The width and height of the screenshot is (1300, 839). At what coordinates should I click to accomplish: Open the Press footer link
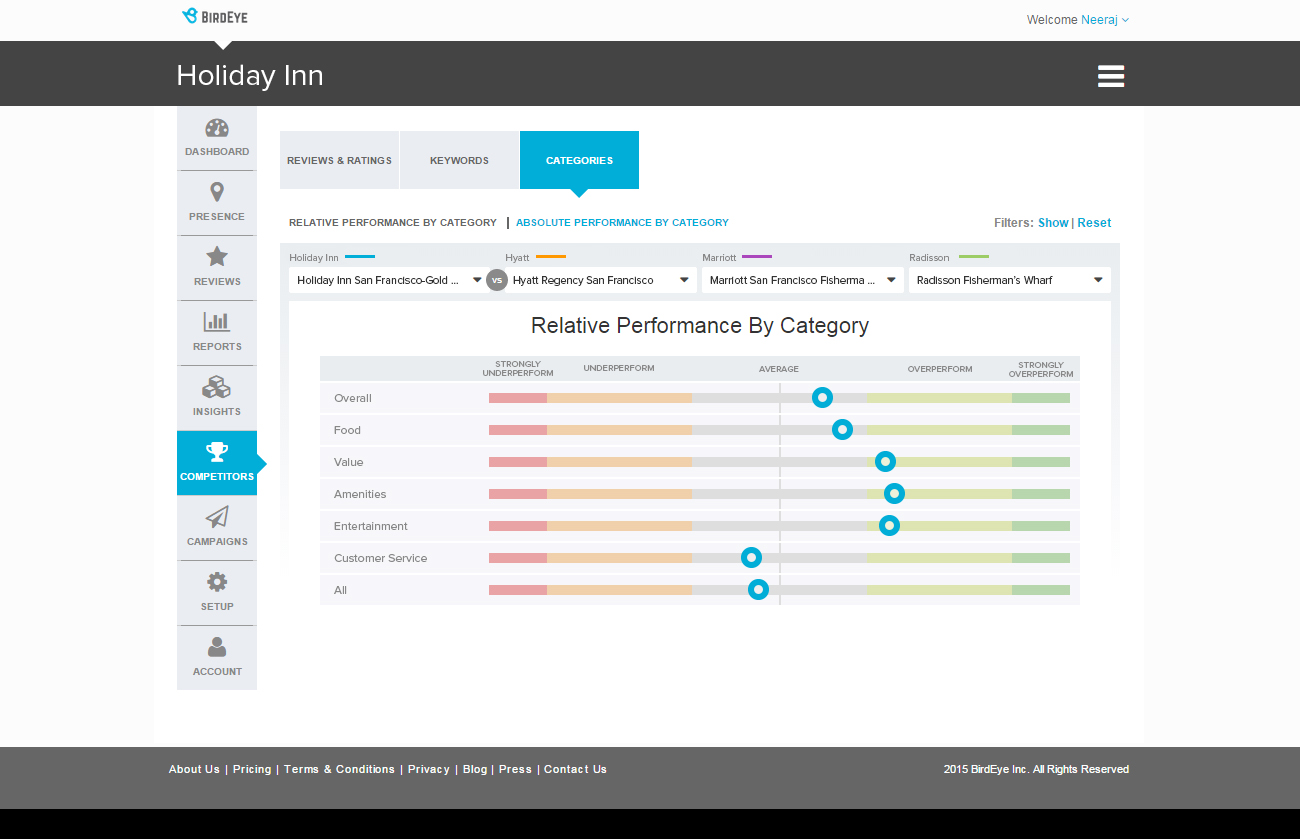coord(515,769)
